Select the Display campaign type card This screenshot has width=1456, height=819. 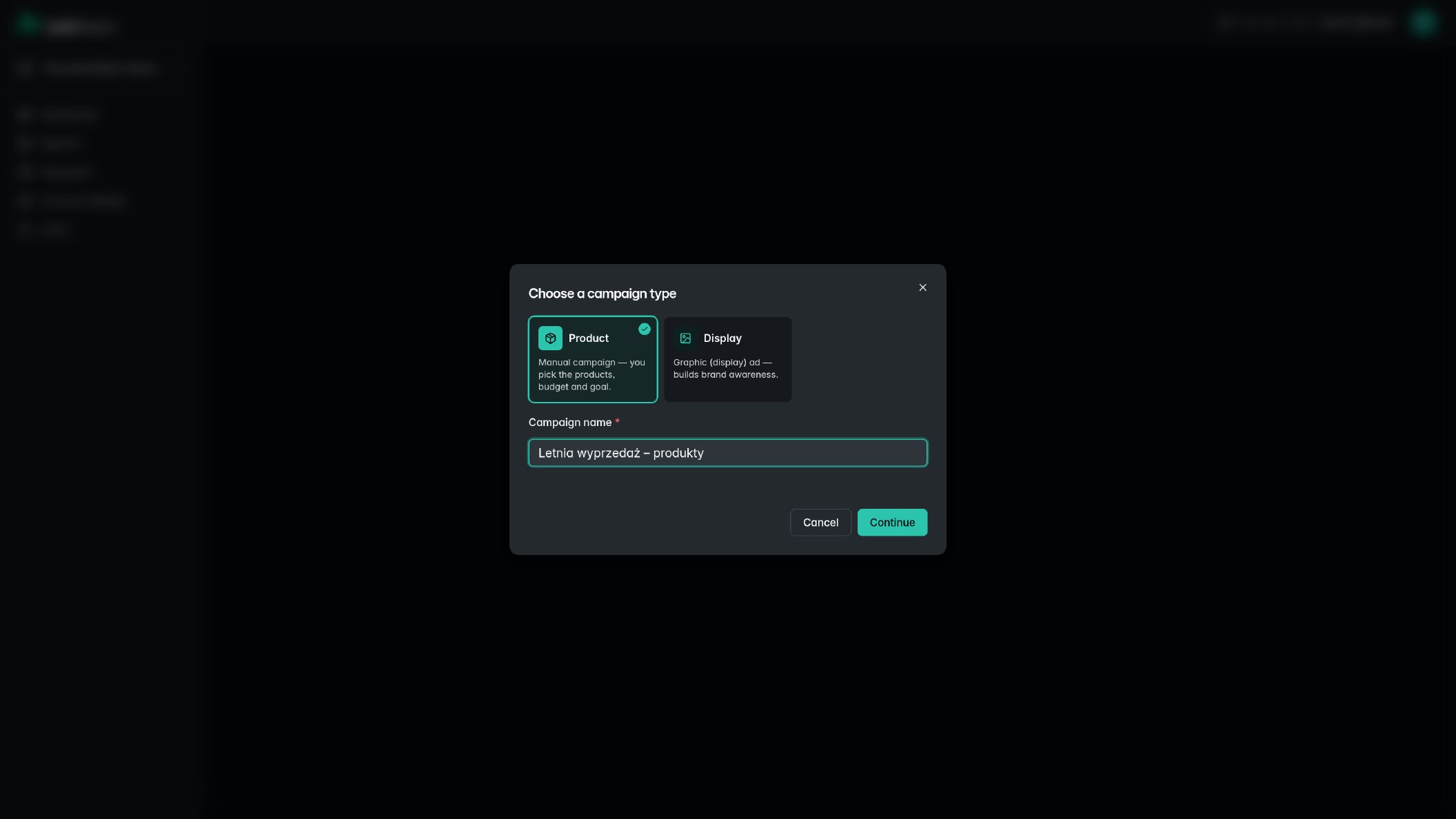pyautogui.click(x=728, y=359)
